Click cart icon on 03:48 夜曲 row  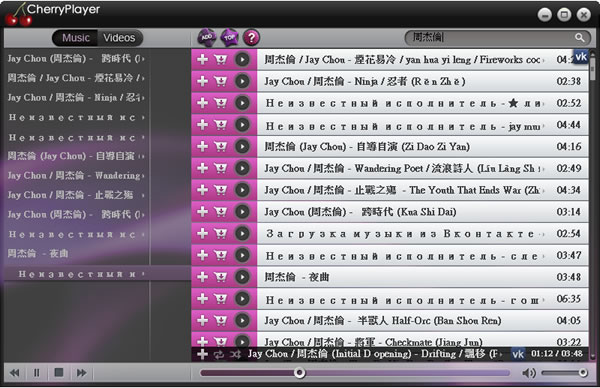point(220,277)
